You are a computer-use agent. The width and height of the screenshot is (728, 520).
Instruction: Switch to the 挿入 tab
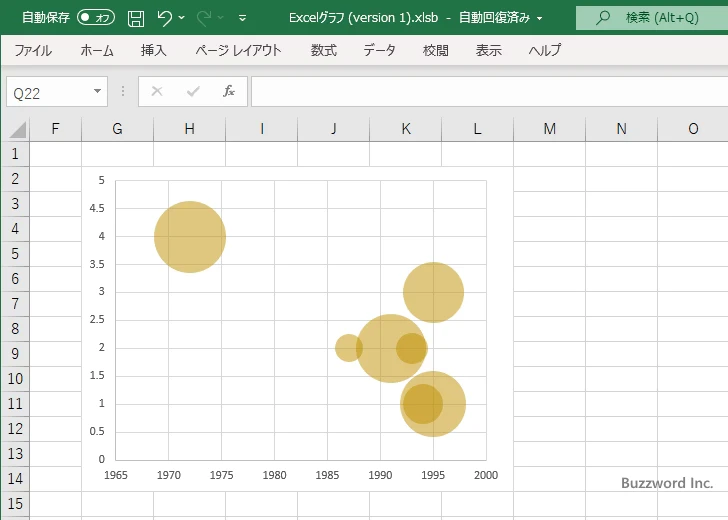[154, 50]
